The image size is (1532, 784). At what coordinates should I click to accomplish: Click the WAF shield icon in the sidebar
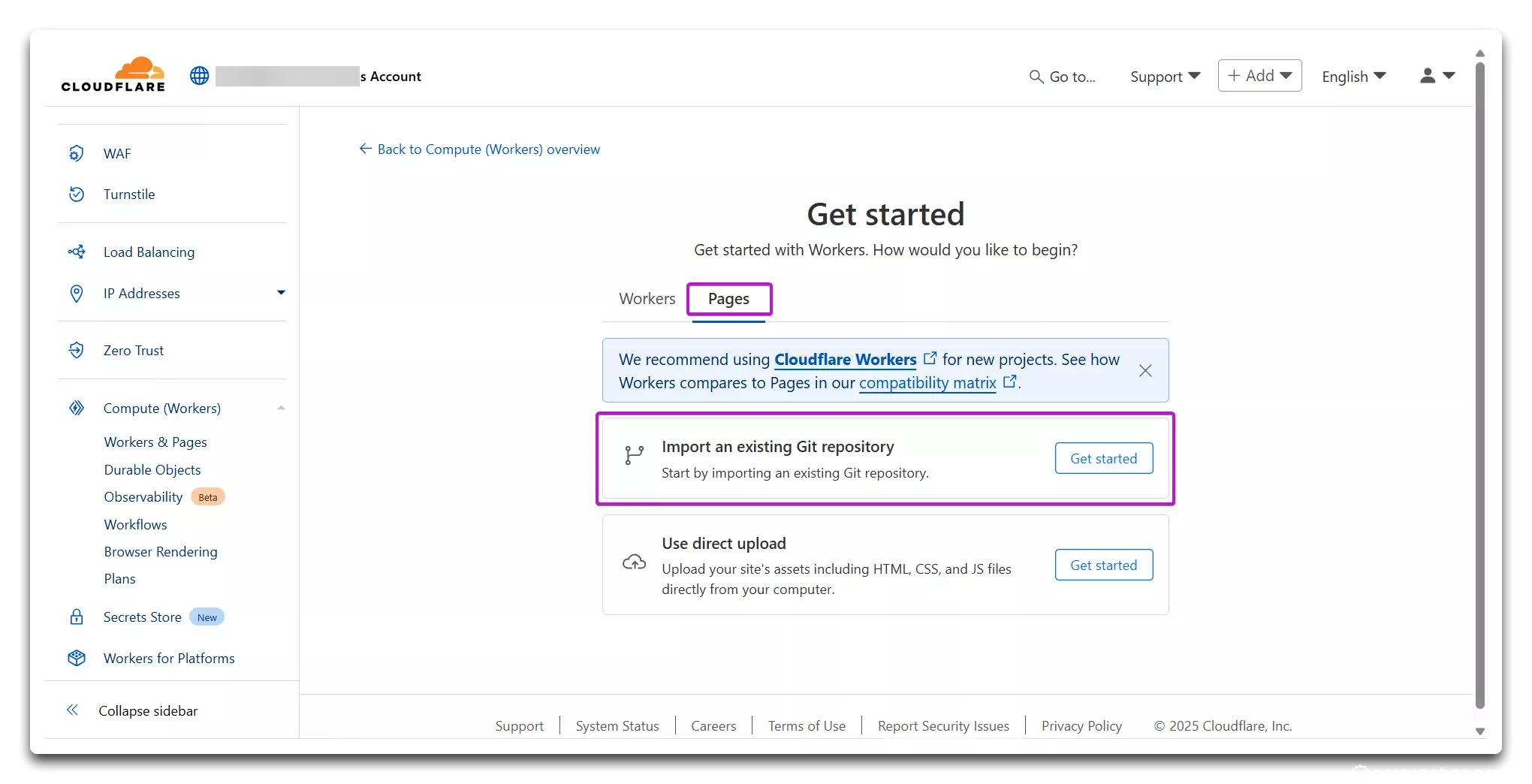click(77, 153)
